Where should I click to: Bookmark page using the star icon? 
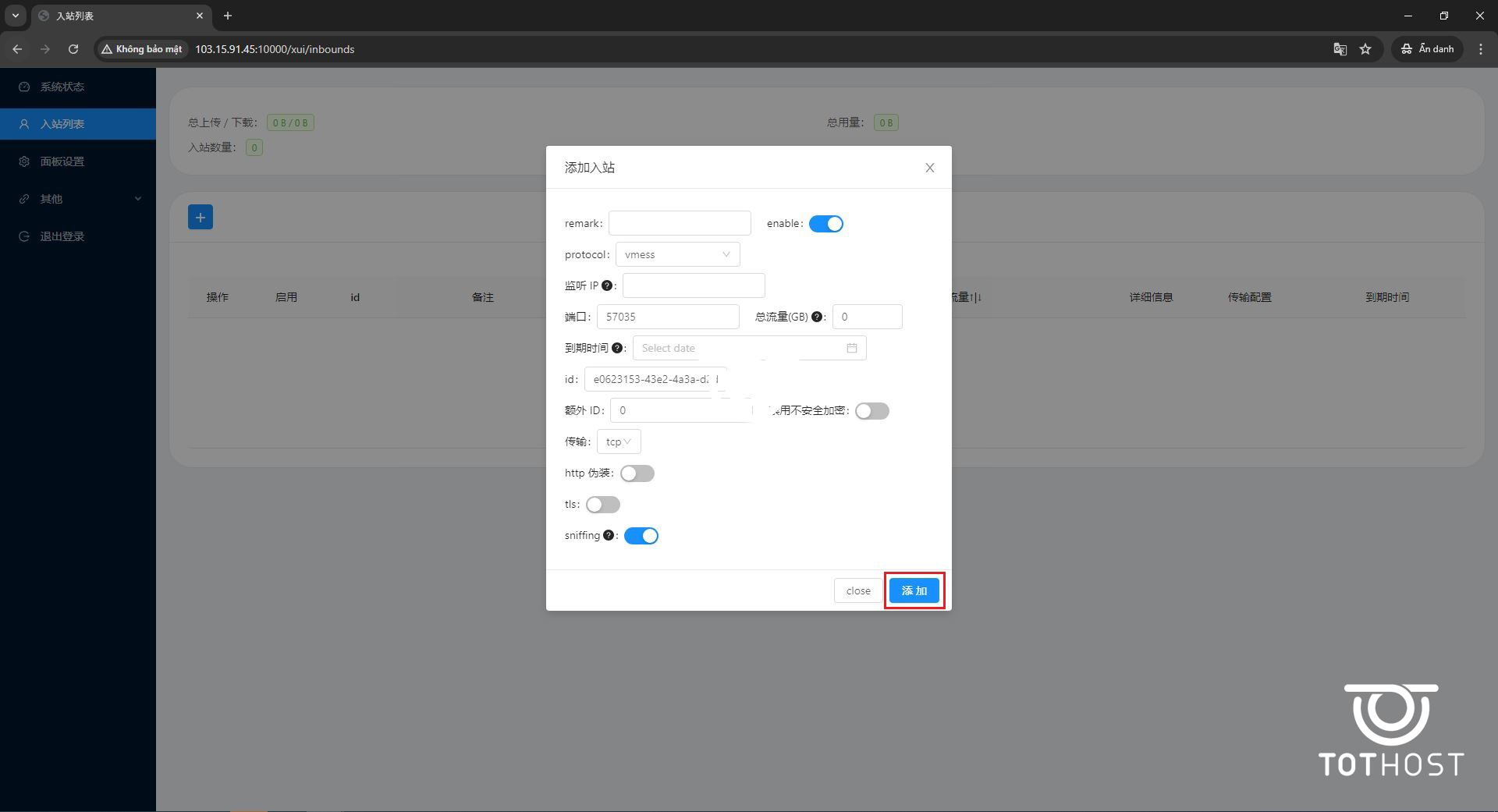pyautogui.click(x=1365, y=49)
